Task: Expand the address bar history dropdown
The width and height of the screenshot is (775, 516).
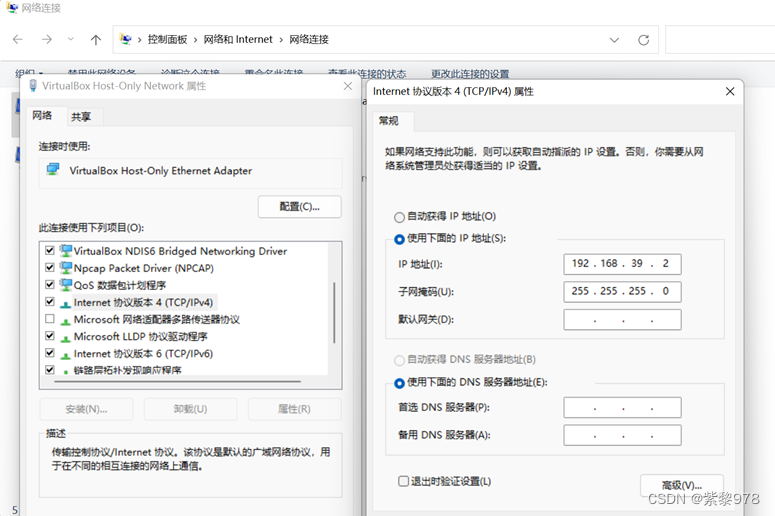Action: 614,40
